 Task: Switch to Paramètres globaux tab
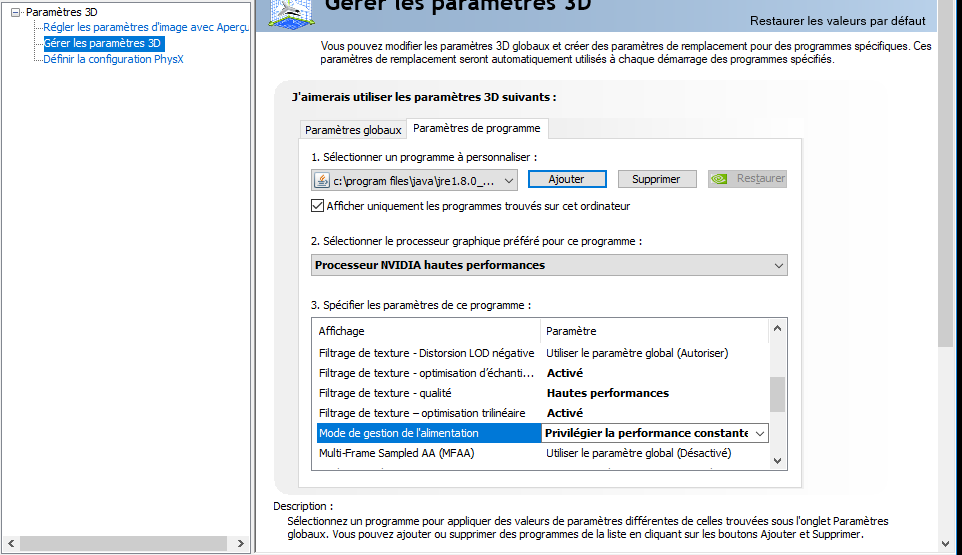pyautogui.click(x=353, y=130)
